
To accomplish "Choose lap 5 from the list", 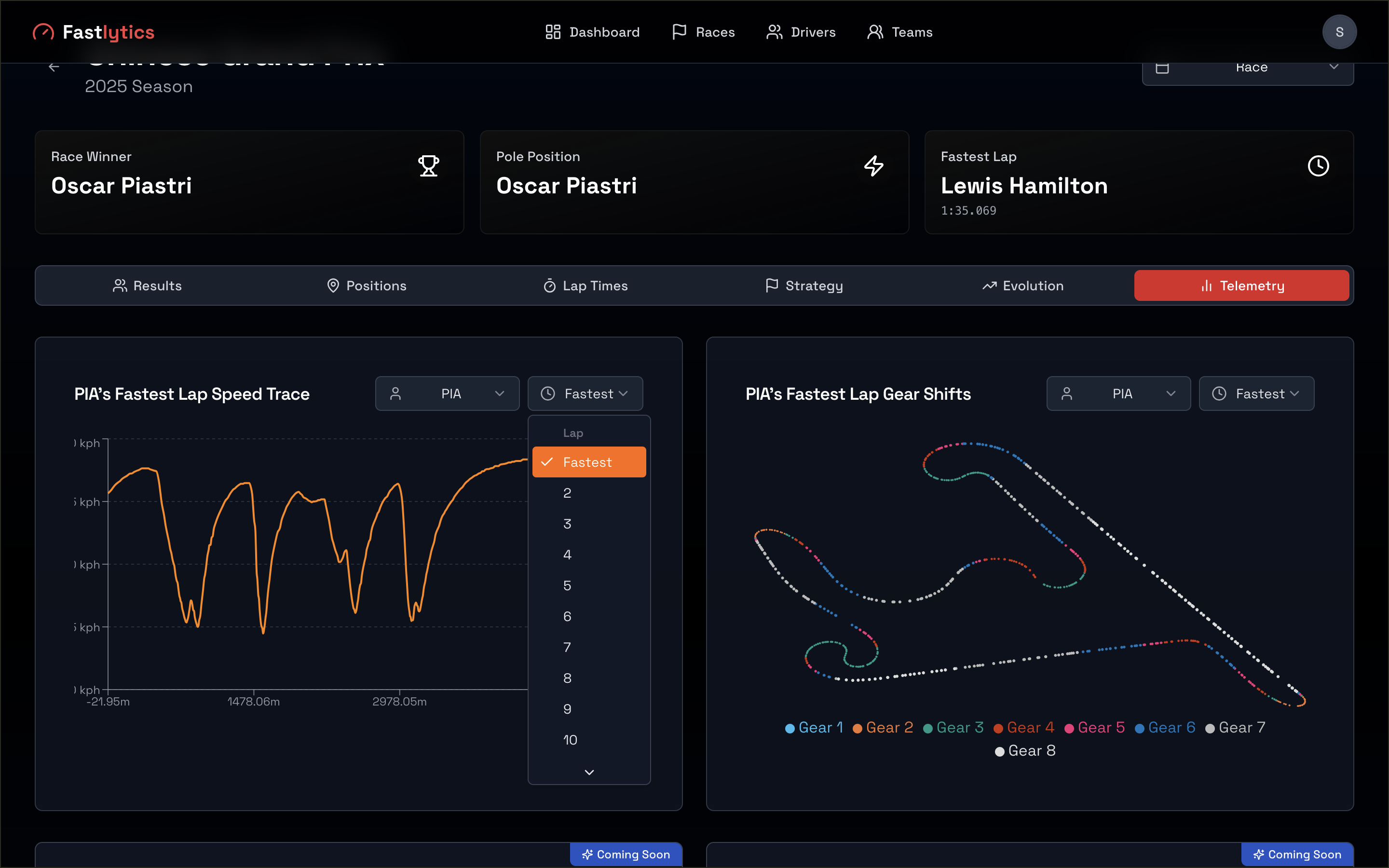I will pyautogui.click(x=589, y=585).
